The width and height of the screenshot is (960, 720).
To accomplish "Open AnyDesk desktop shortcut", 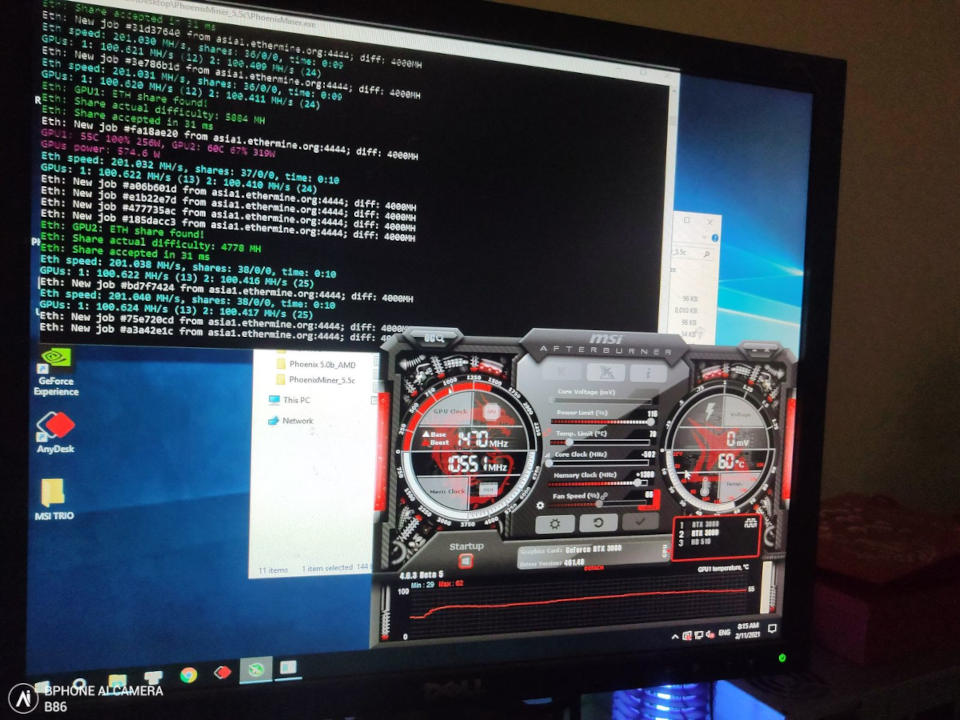I will point(56,432).
